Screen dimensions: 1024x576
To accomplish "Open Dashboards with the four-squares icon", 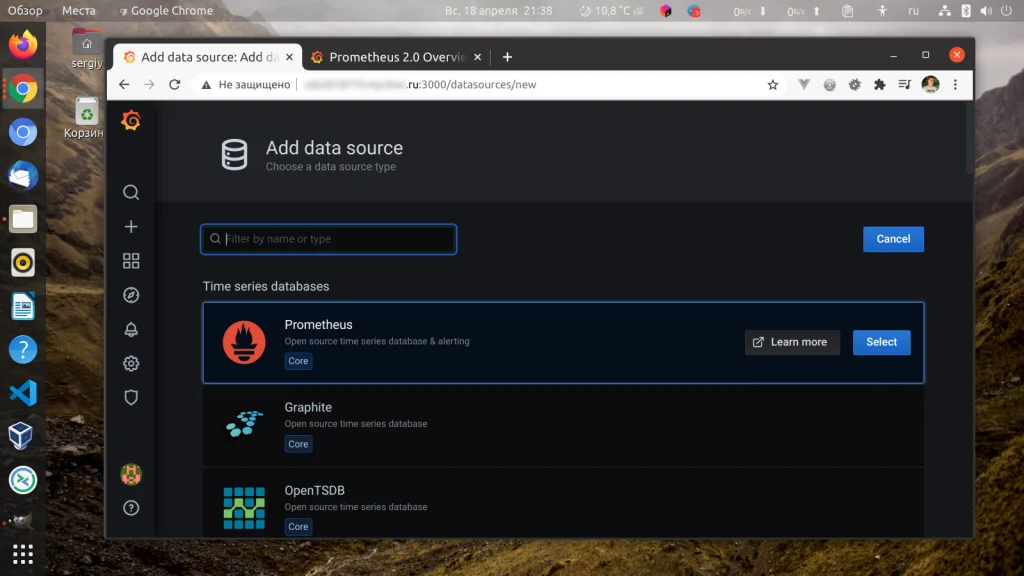I will (131, 260).
